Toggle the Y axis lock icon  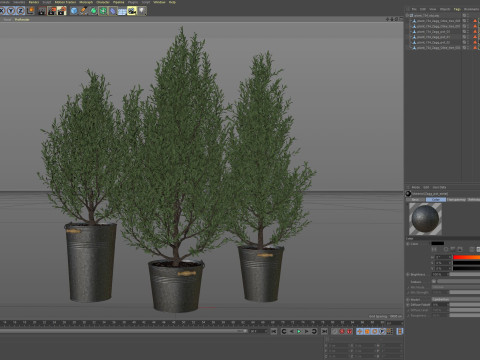point(11,11)
